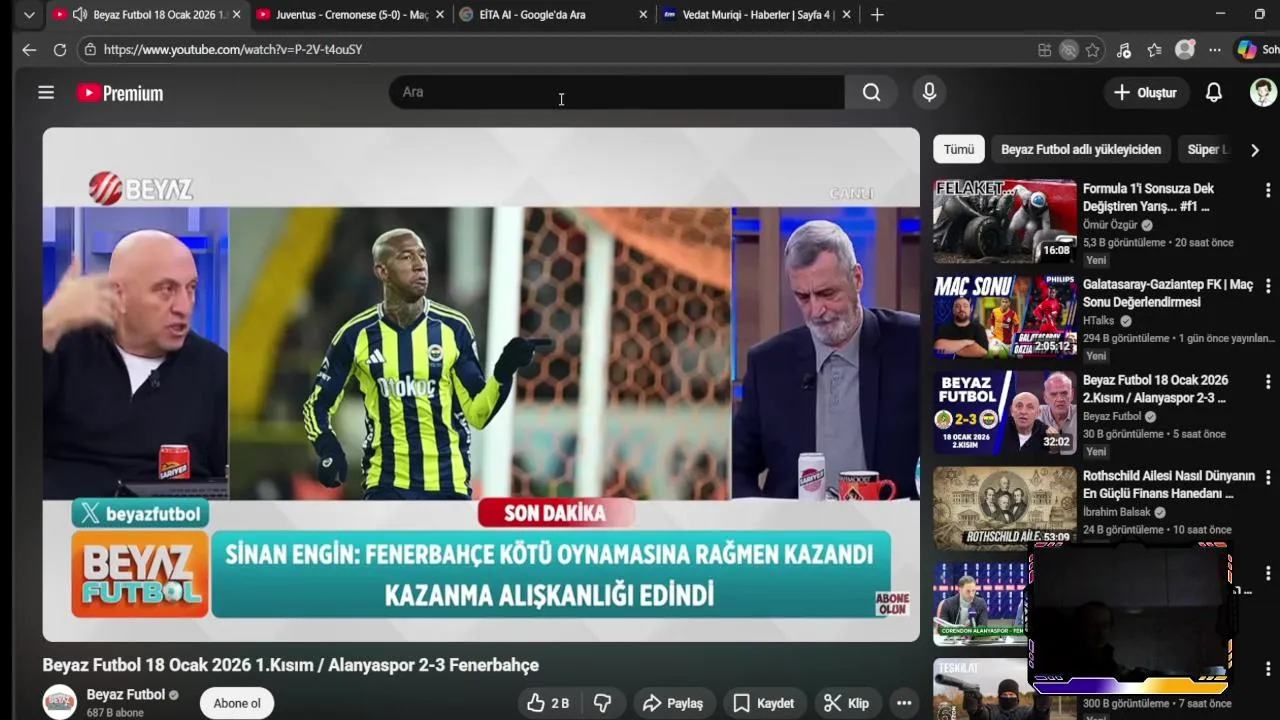Image resolution: width=1280 pixels, height=720 pixels.
Task: Click the Paylaş share button
Action: [674, 703]
